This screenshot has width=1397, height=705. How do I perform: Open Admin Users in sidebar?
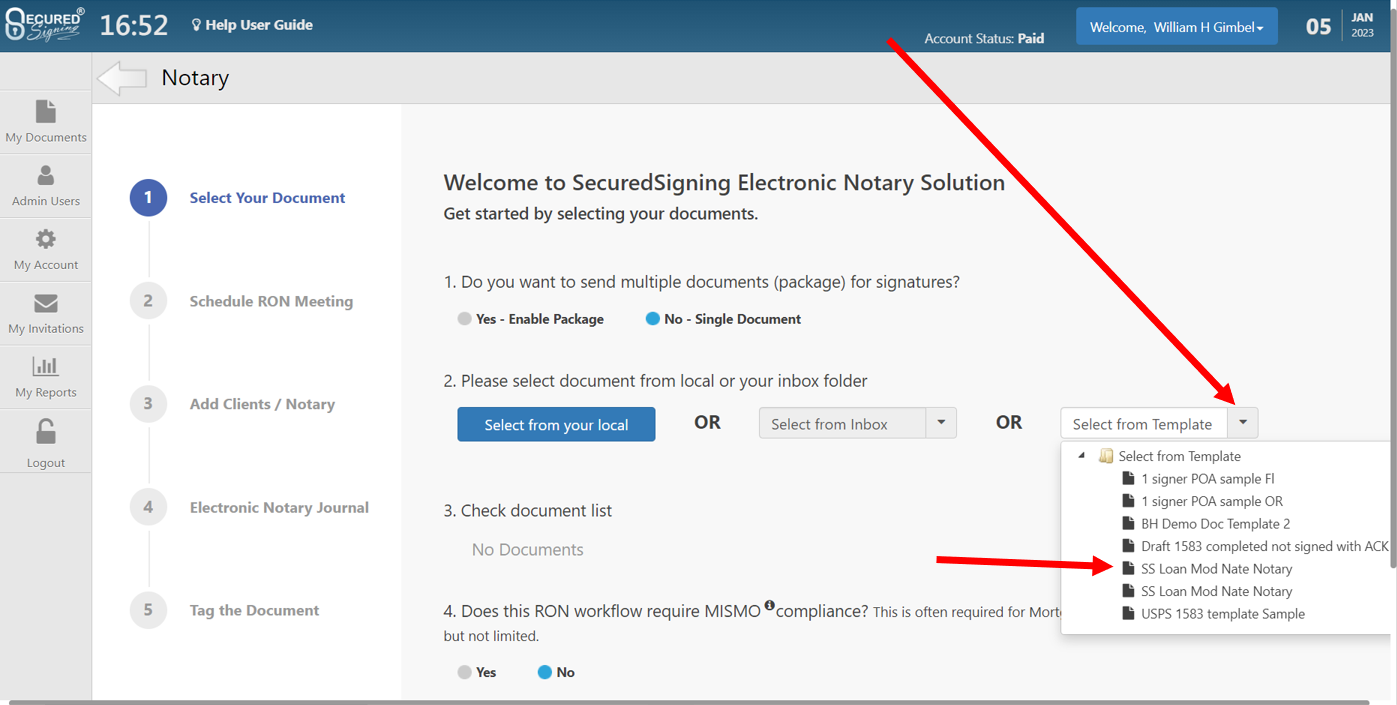click(46, 186)
